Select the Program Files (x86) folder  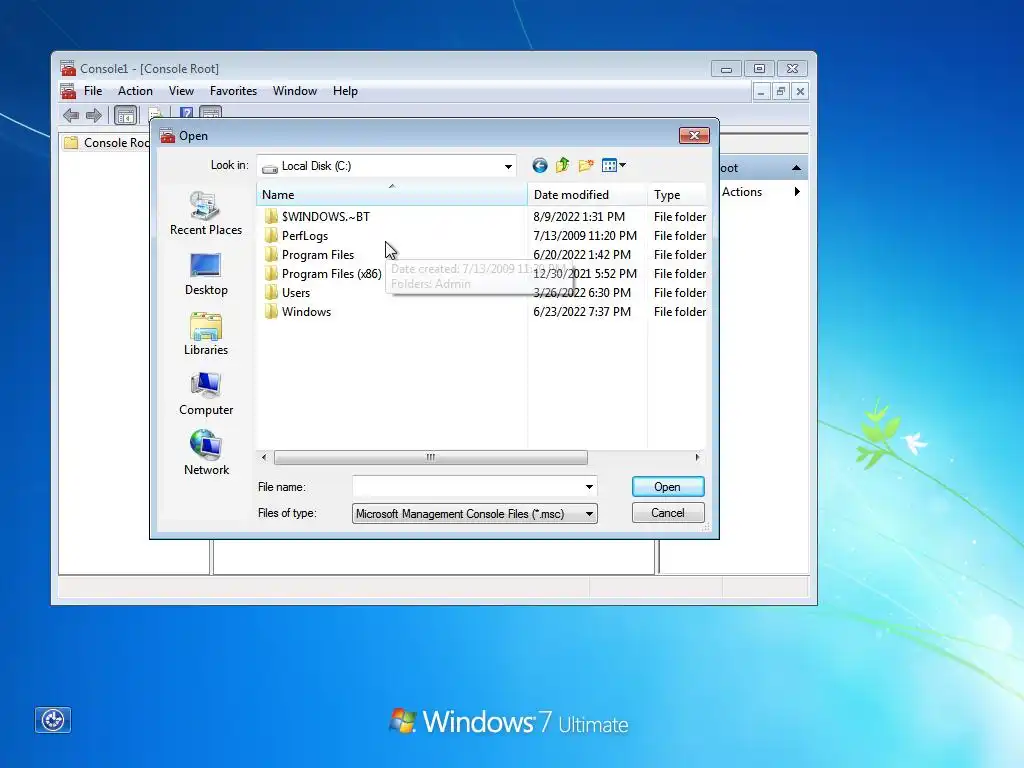323,274
